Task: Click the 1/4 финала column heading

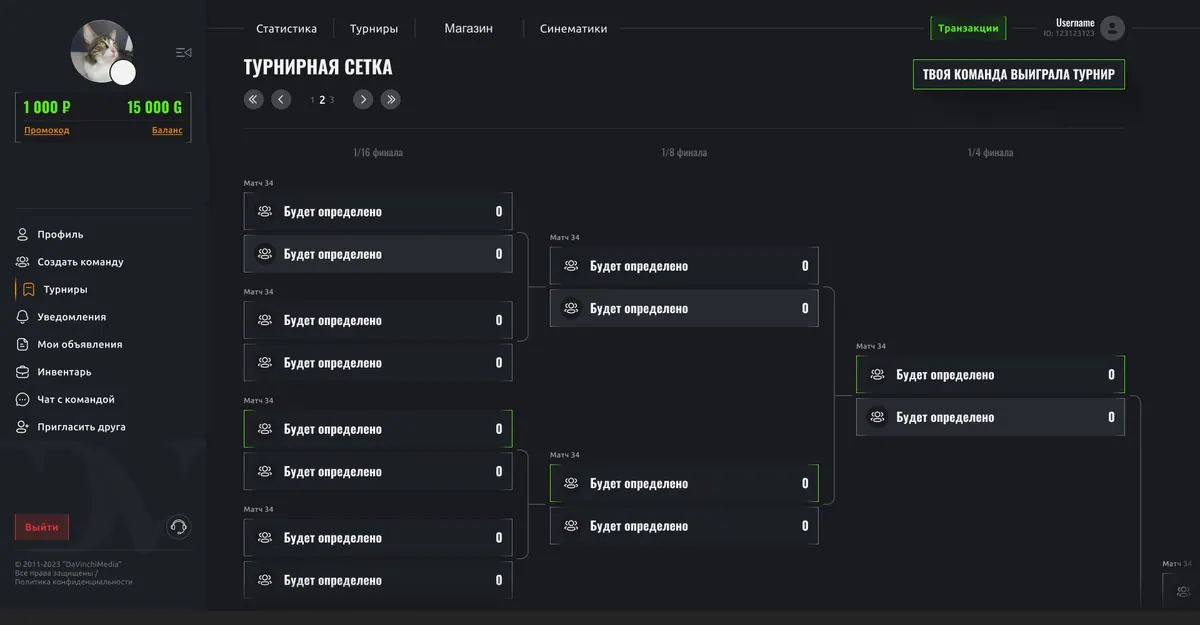Action: pyautogui.click(x=990, y=153)
